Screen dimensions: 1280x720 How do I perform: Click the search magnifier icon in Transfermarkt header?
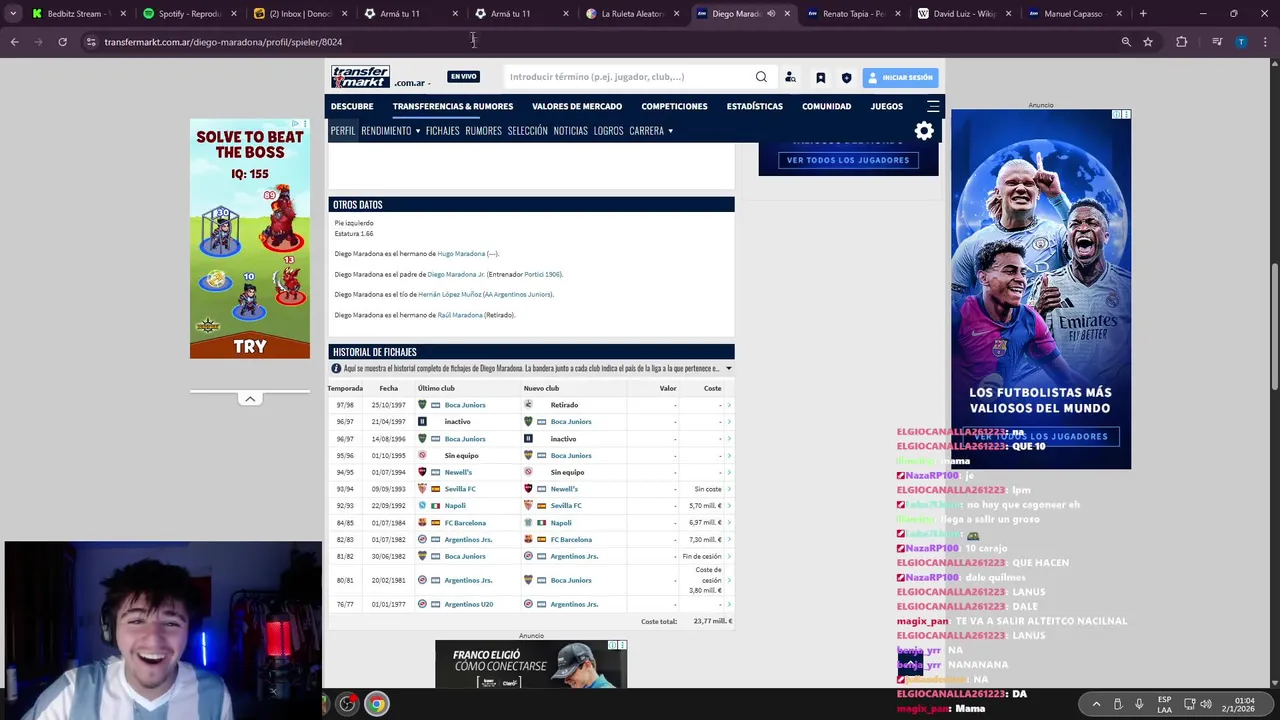761,77
